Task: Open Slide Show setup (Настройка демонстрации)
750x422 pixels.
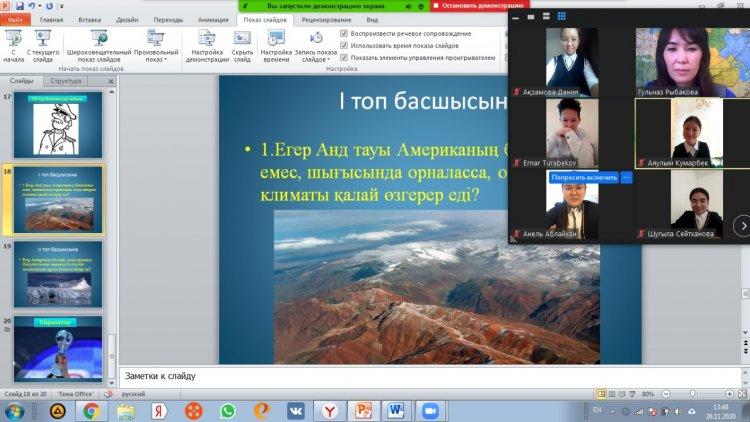Action: coord(206,44)
